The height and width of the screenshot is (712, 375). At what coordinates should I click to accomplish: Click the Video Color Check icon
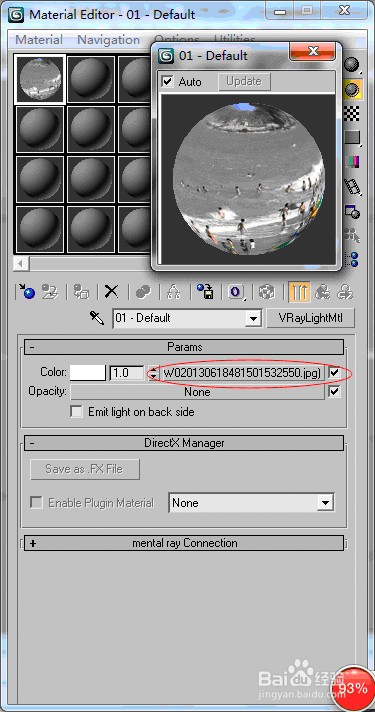pos(352,161)
